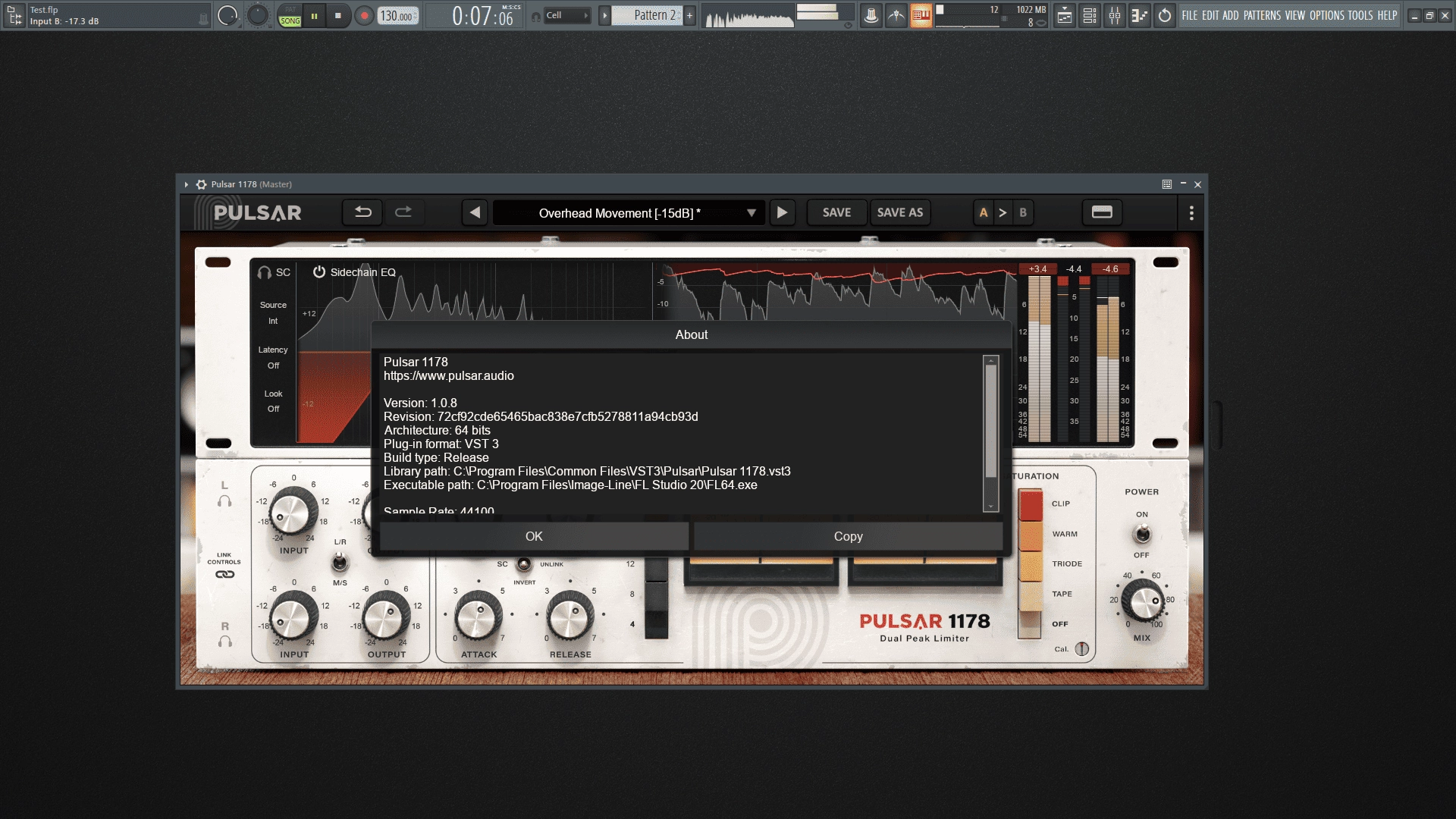Image resolution: width=1456 pixels, height=819 pixels.
Task: Click ratio button 4
Action: [x=657, y=624]
